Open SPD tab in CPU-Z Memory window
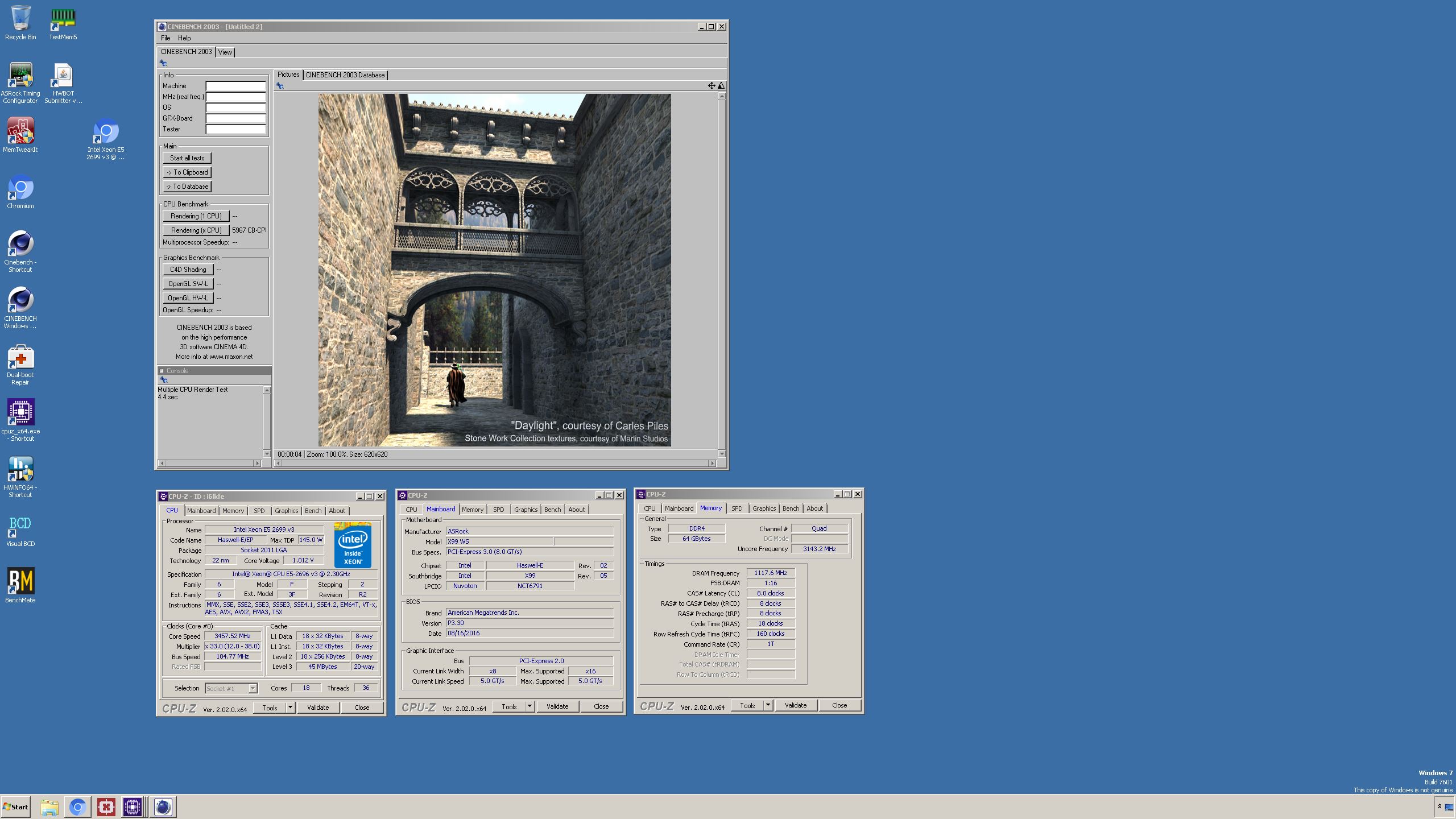1456x819 pixels. coord(737,508)
